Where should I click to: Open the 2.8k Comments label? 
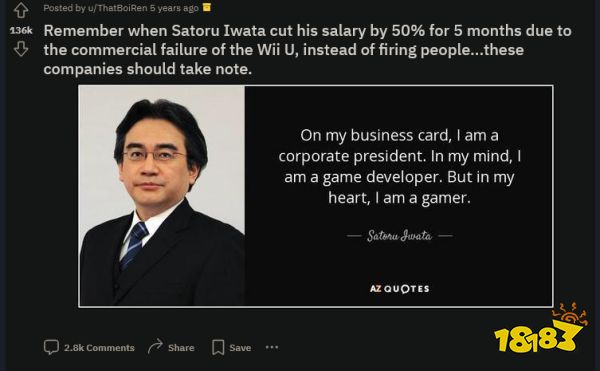99,348
